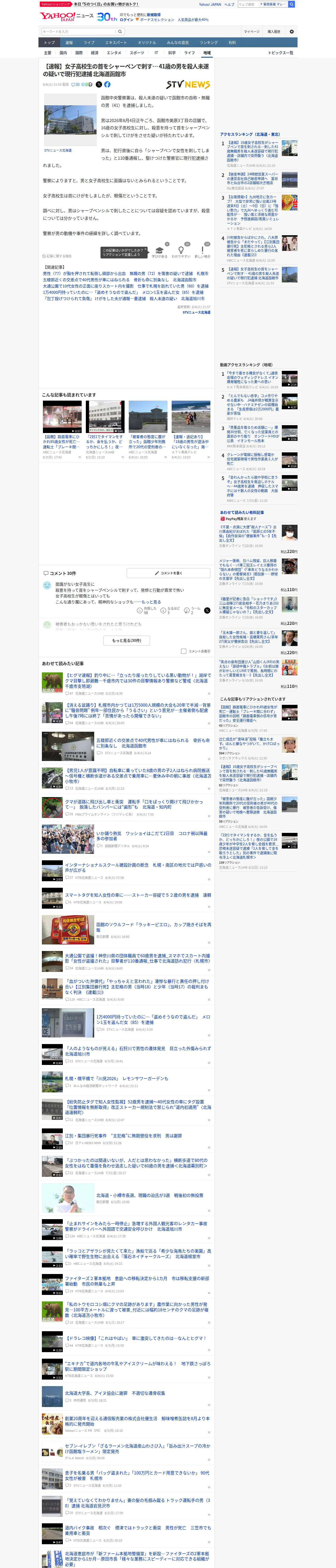
Task: Open the 購入履歴 link
Action: [274, 32]
